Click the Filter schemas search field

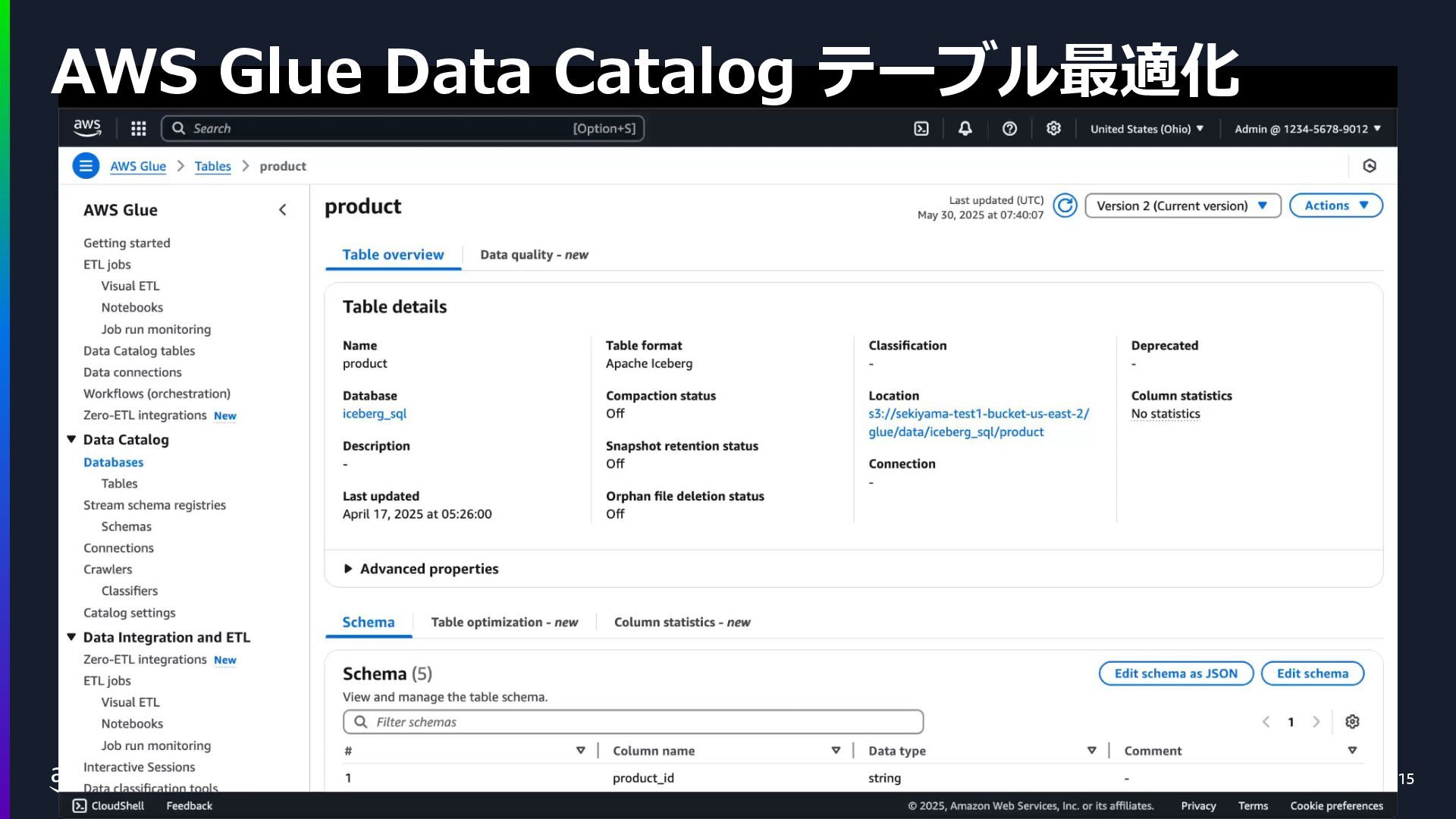click(633, 722)
